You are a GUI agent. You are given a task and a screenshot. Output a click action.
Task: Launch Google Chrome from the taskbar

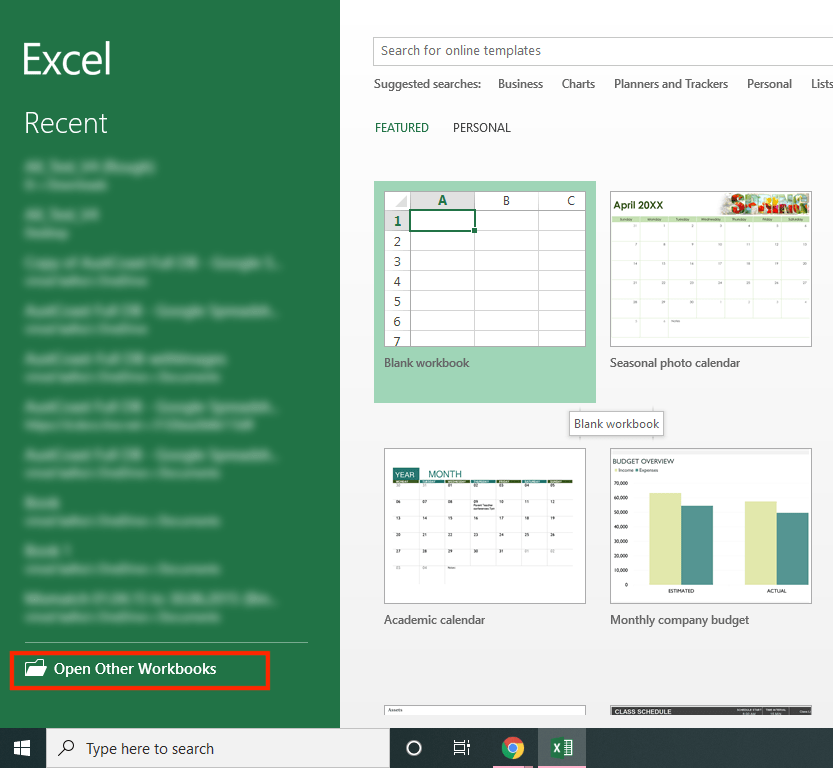pos(513,748)
